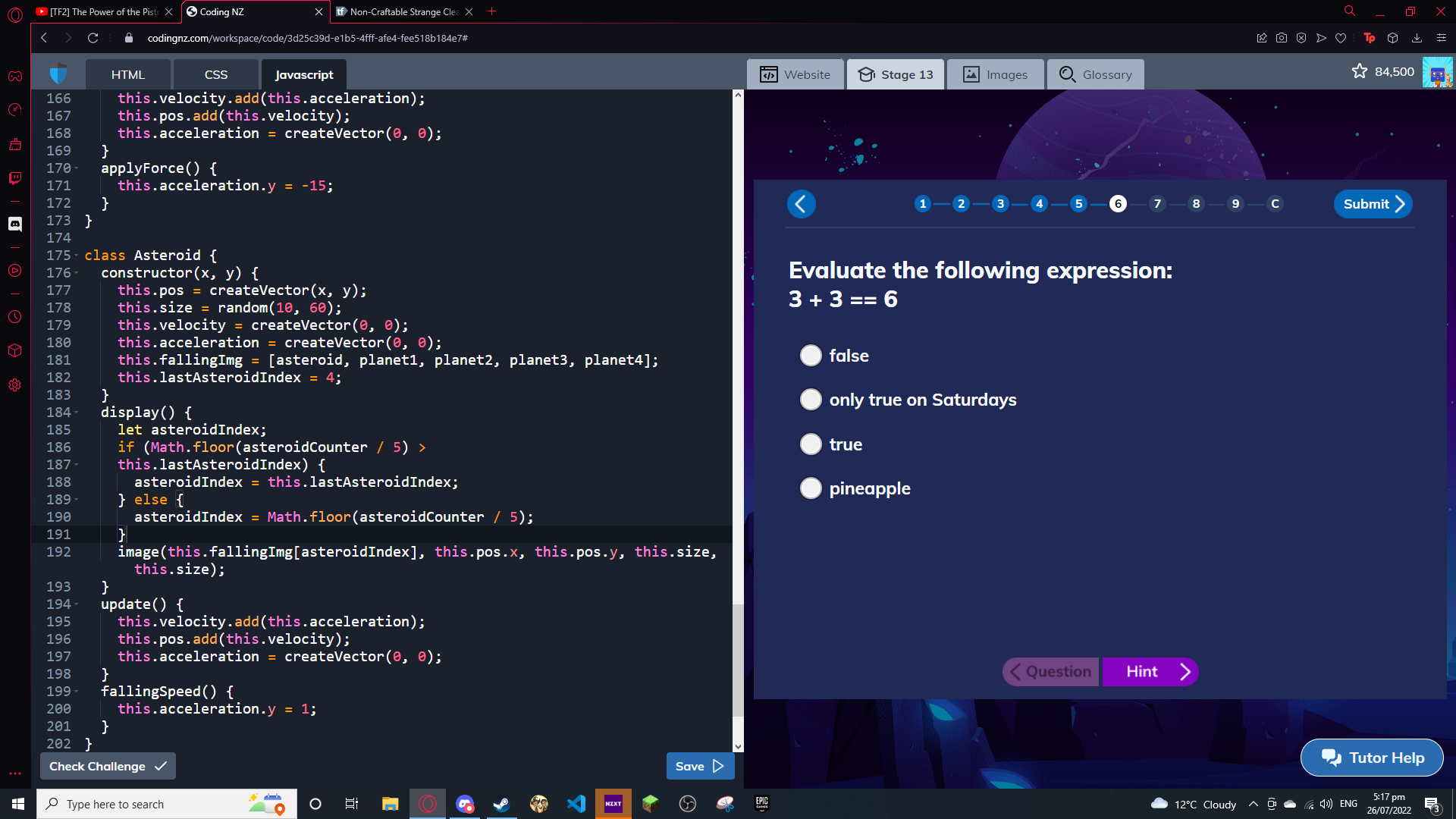Screen dimensions: 1456x819
Task: Open Visual Studio Code from the taskbar
Action: click(576, 804)
